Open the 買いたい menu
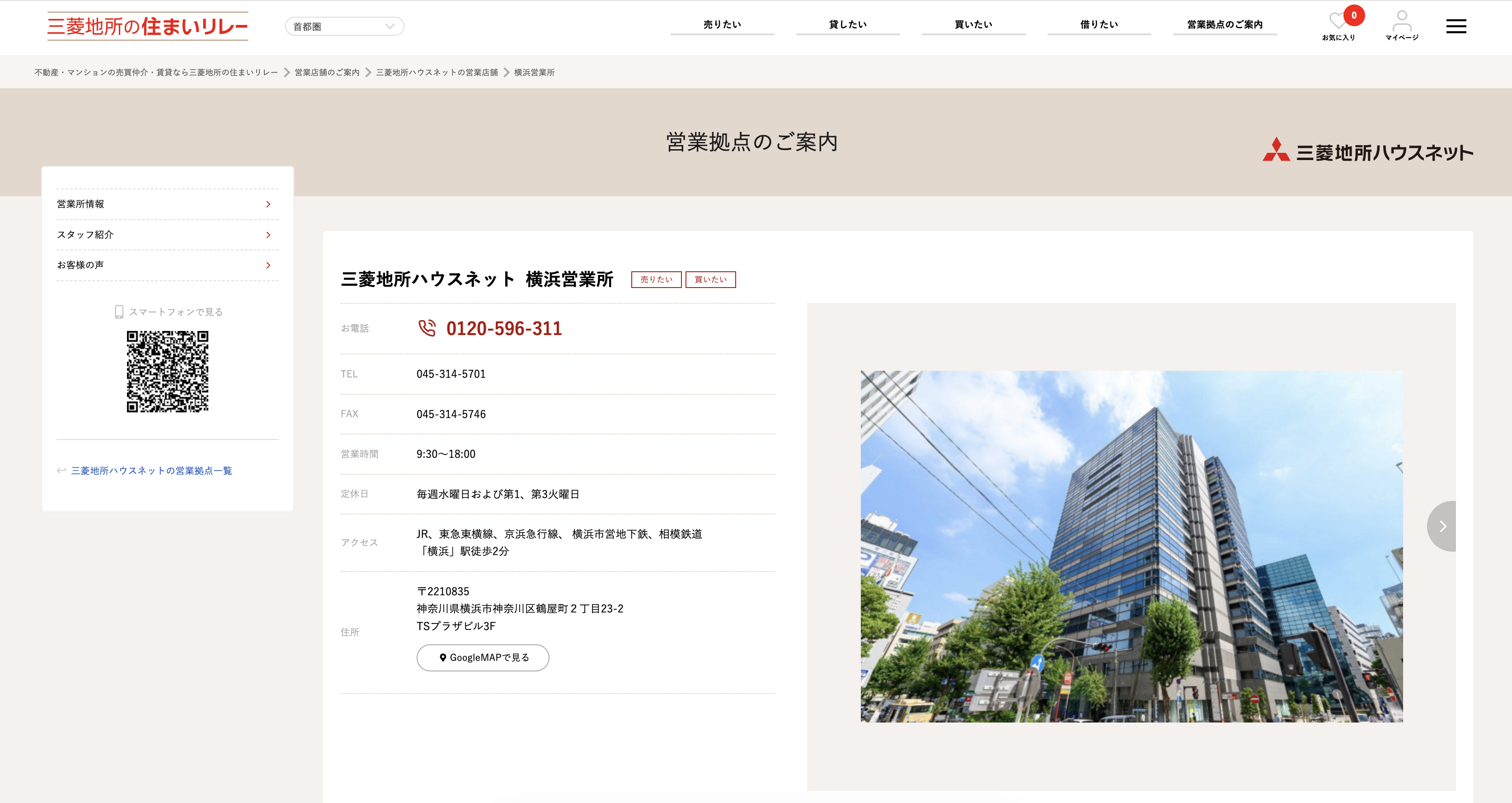Image resolution: width=1512 pixels, height=803 pixels. point(973,25)
